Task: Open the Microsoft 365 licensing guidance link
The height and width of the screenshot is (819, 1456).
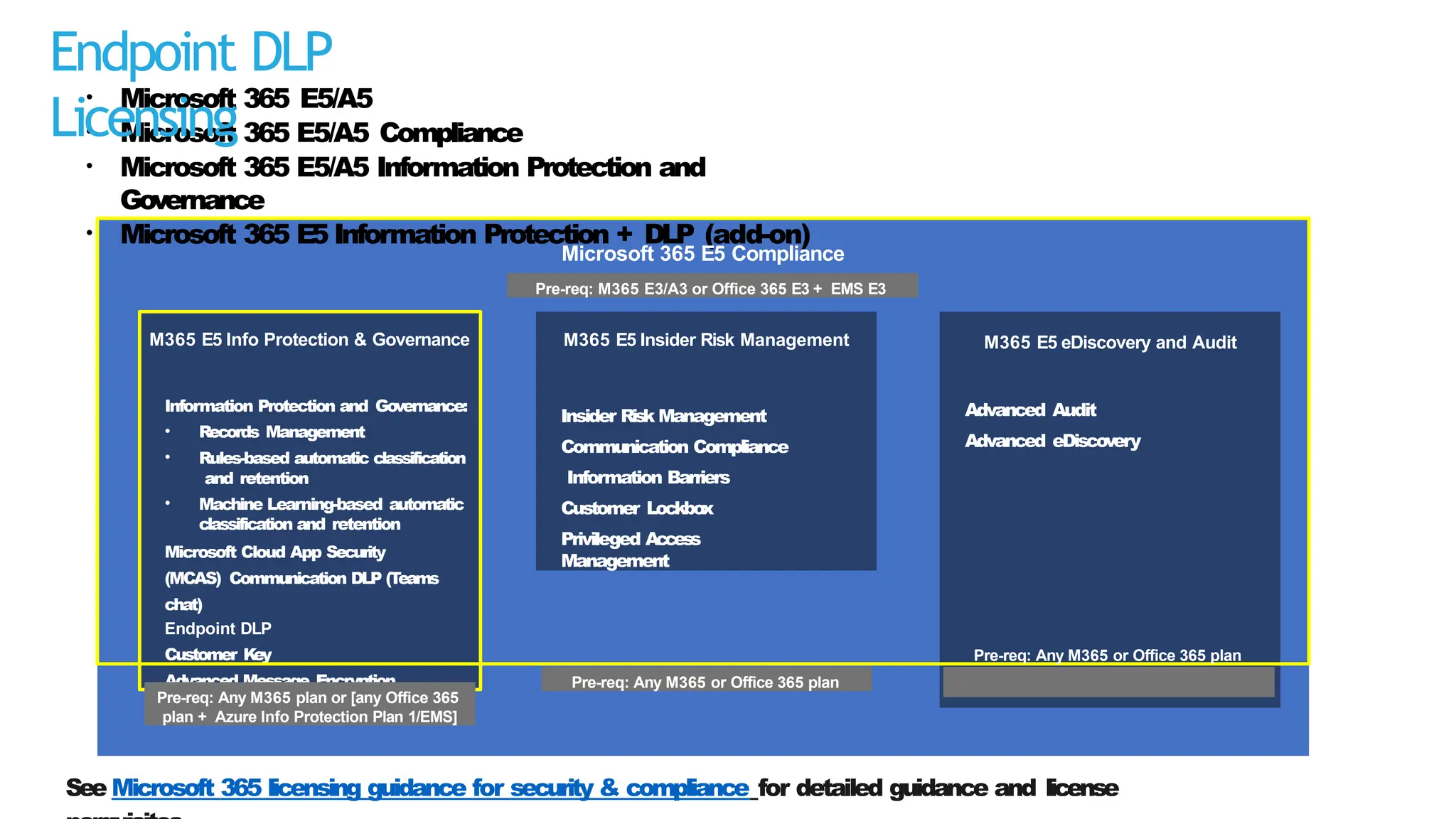Action: (x=430, y=788)
